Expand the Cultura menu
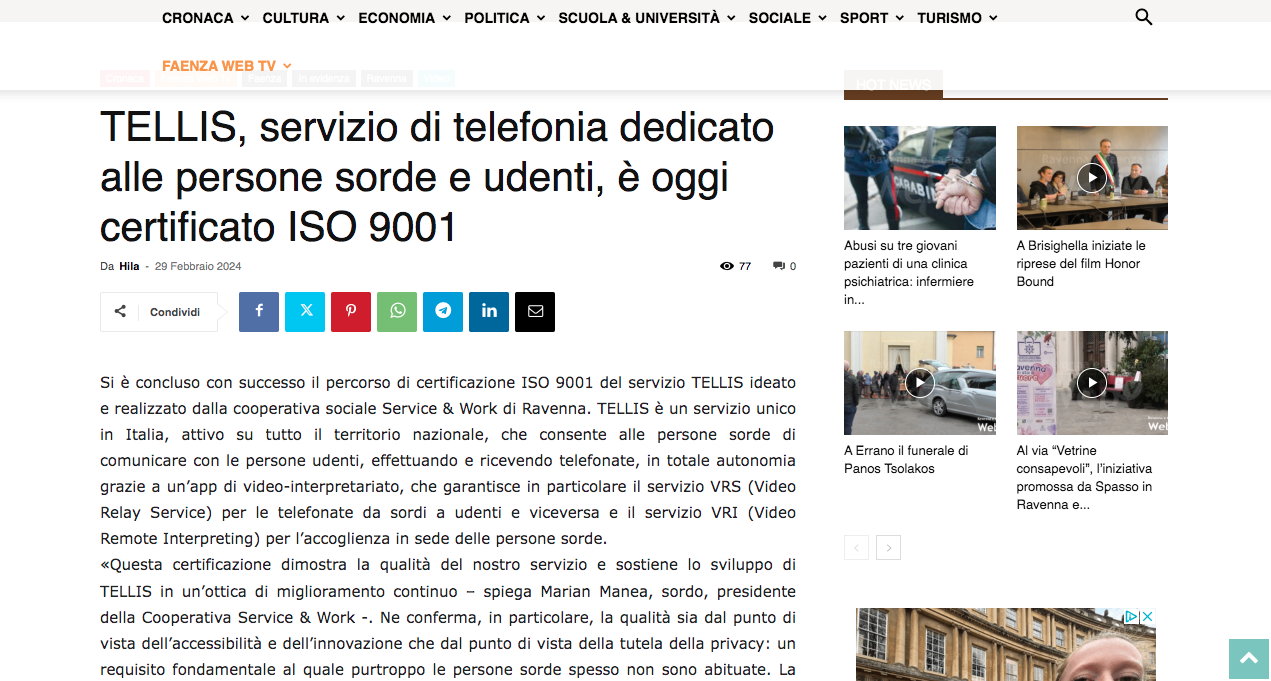1271x681 pixels. pos(304,18)
